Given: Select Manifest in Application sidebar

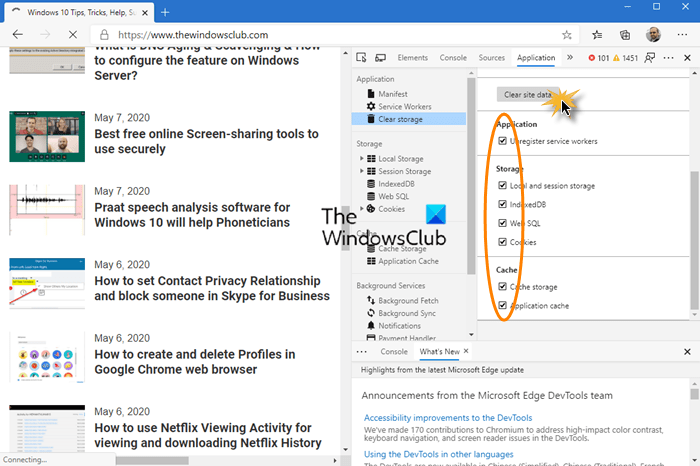Looking at the screenshot, I should (393, 94).
